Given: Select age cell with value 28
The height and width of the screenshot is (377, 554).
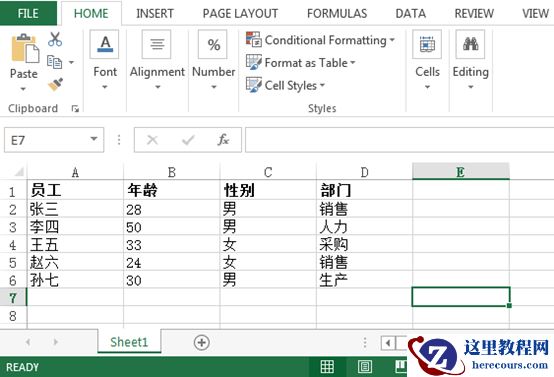Looking at the screenshot, I should [x=172, y=209].
